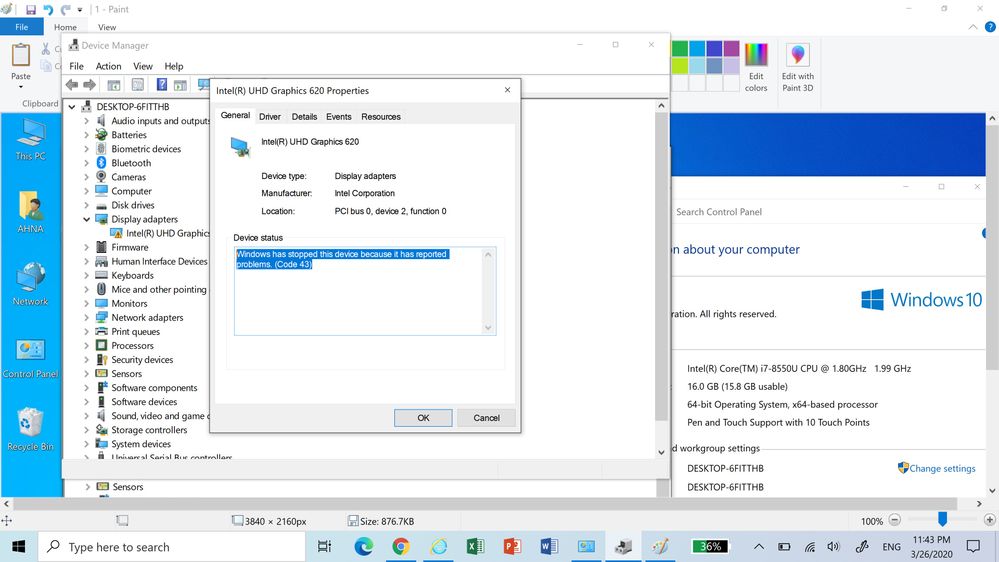Screen dimensions: 999x562
Task: Click blue Help icon in Device Manager toolbar
Action: pos(162,85)
